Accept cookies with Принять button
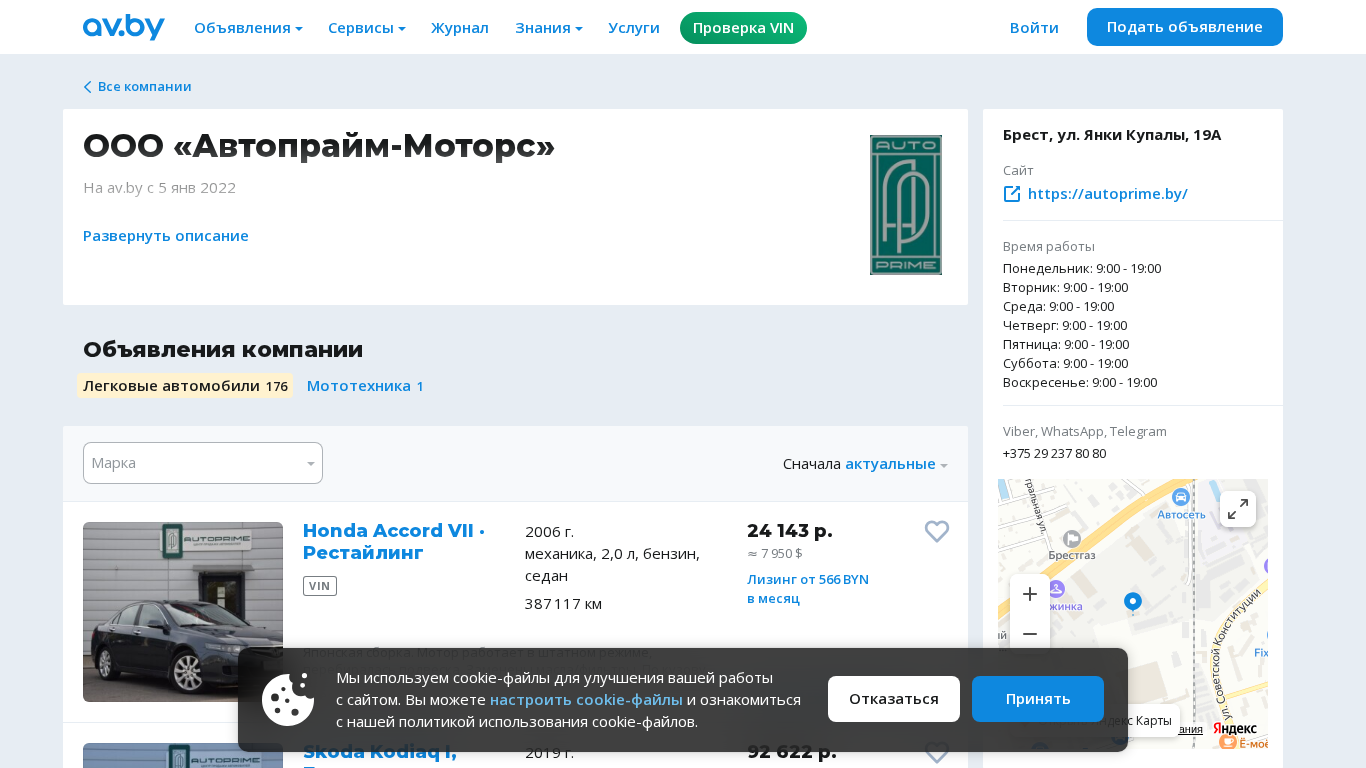The height and width of the screenshot is (768, 1366). 1037,699
